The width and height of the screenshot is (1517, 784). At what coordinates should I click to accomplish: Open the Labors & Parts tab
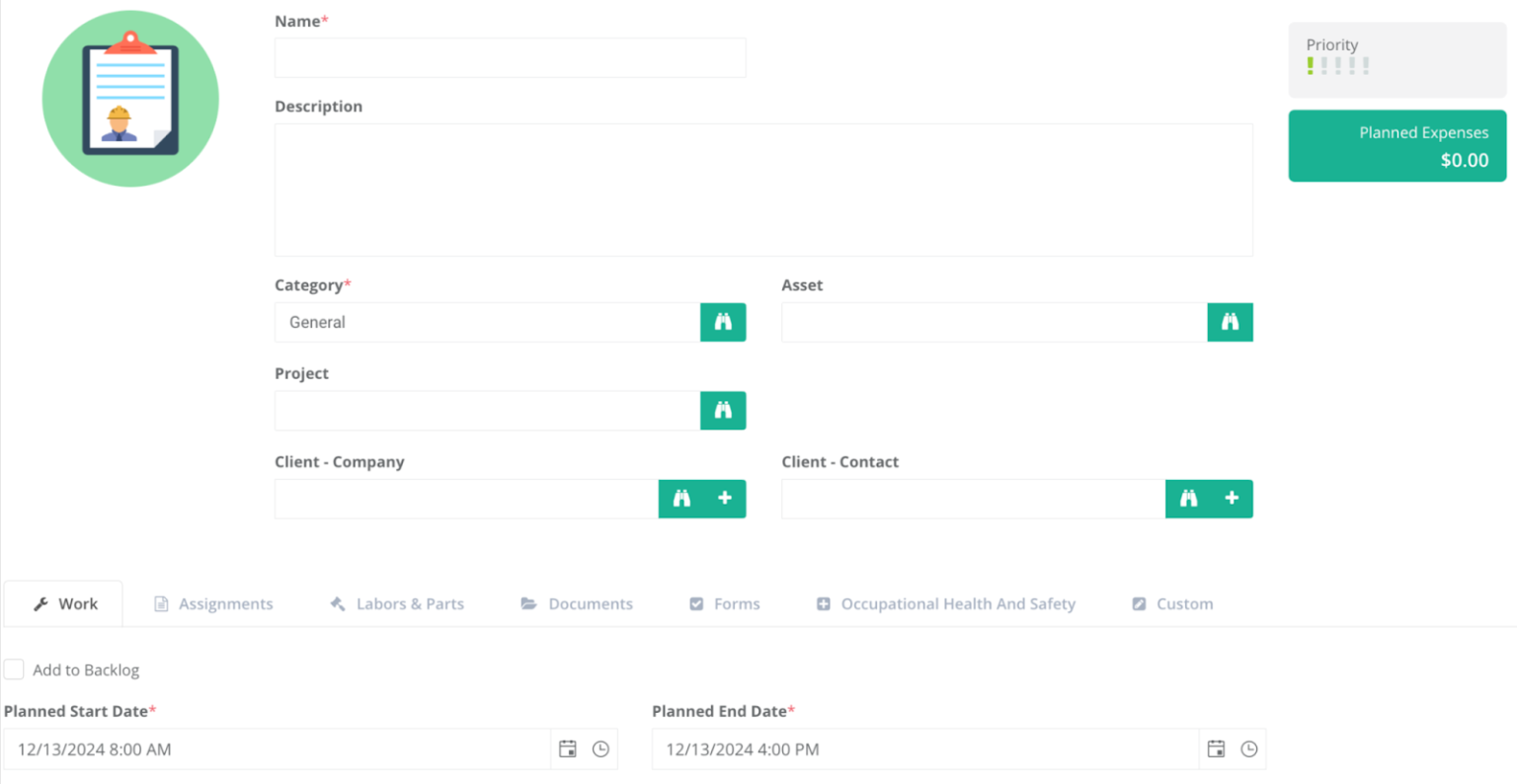point(396,603)
